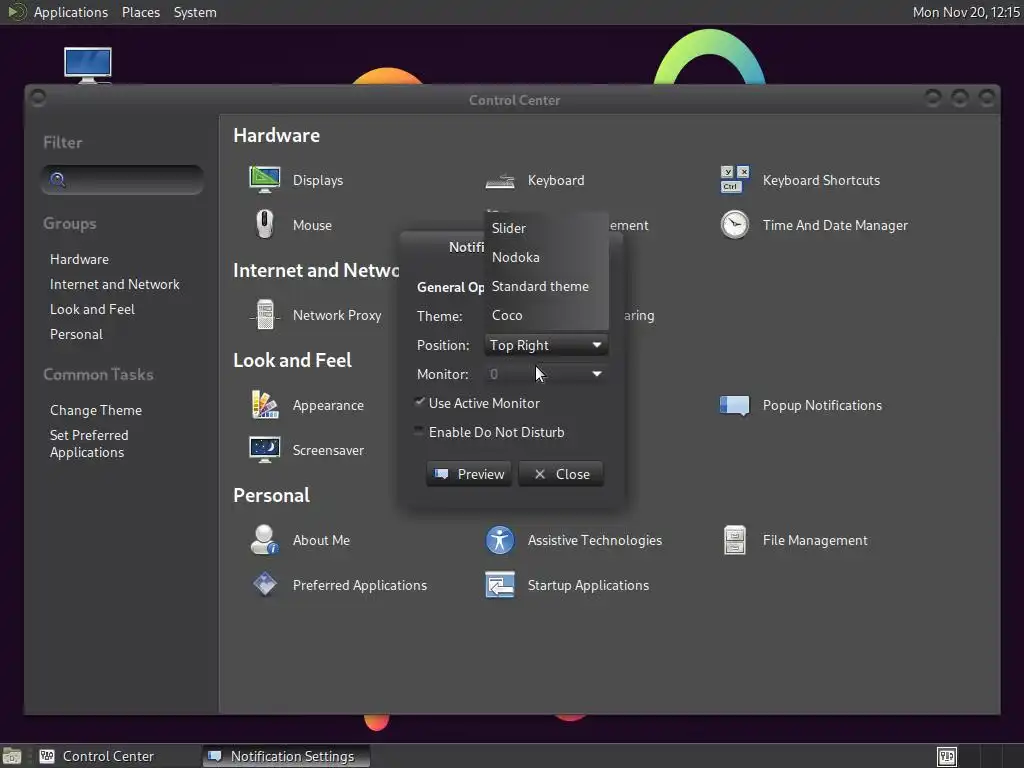This screenshot has width=1024, height=768.
Task: Open the Mouse settings icon
Action: (x=264, y=225)
